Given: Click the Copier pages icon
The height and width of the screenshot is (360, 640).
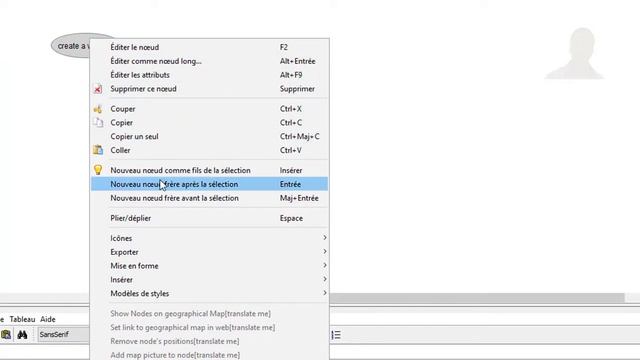Looking at the screenshot, I should pyautogui.click(x=98, y=122).
